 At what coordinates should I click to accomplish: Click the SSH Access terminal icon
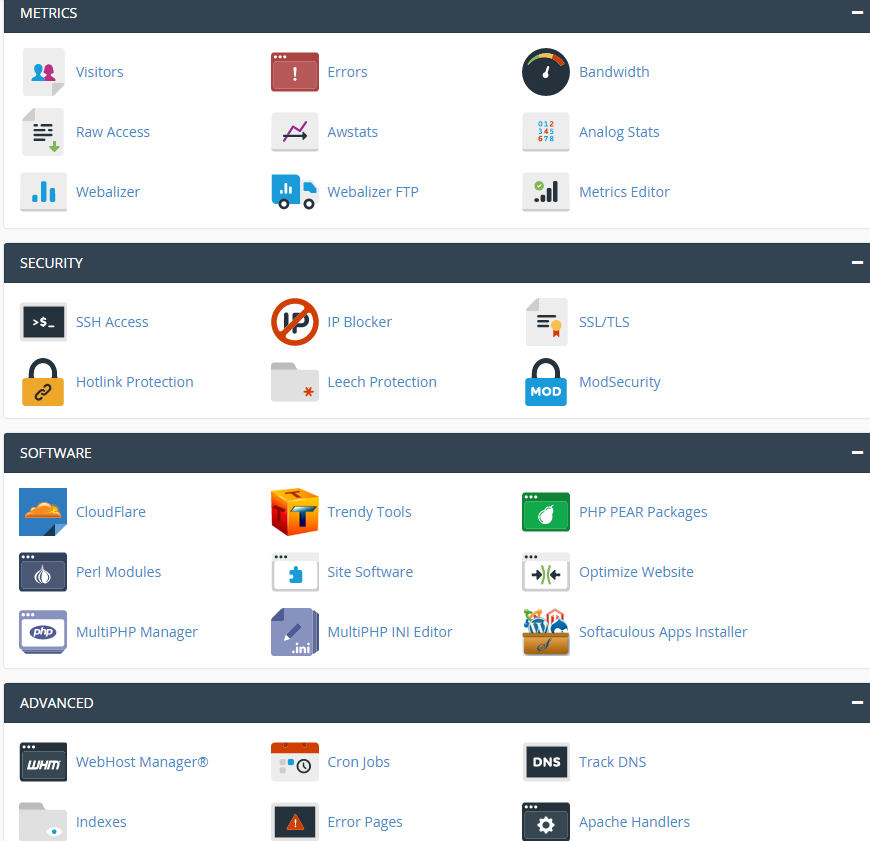[x=43, y=321]
